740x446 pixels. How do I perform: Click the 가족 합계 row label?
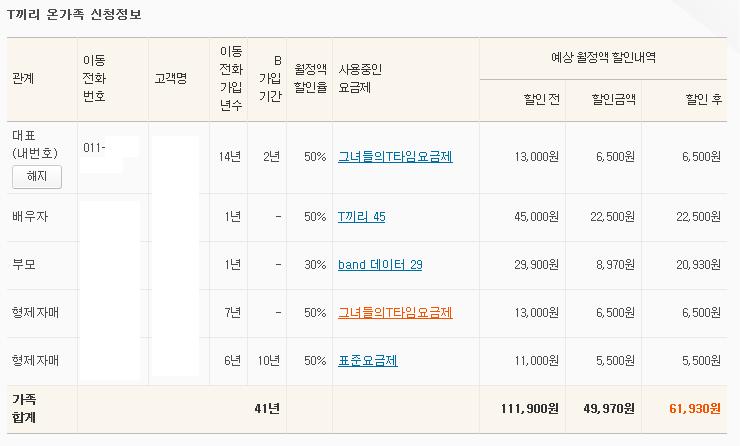(24, 408)
